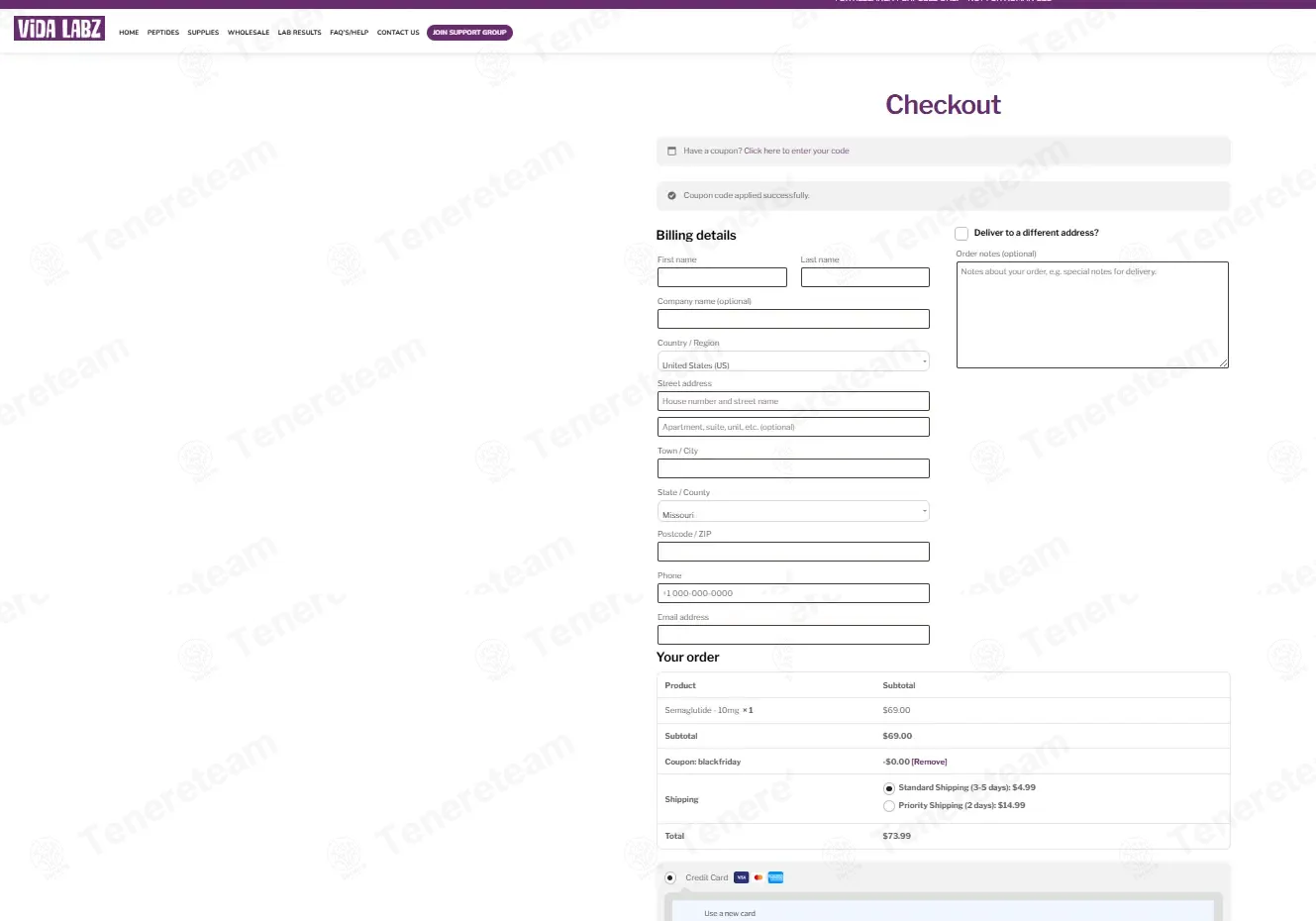Switch to the Wholesale page
Image resolution: width=1316 pixels, height=921 pixels.
pyautogui.click(x=248, y=32)
